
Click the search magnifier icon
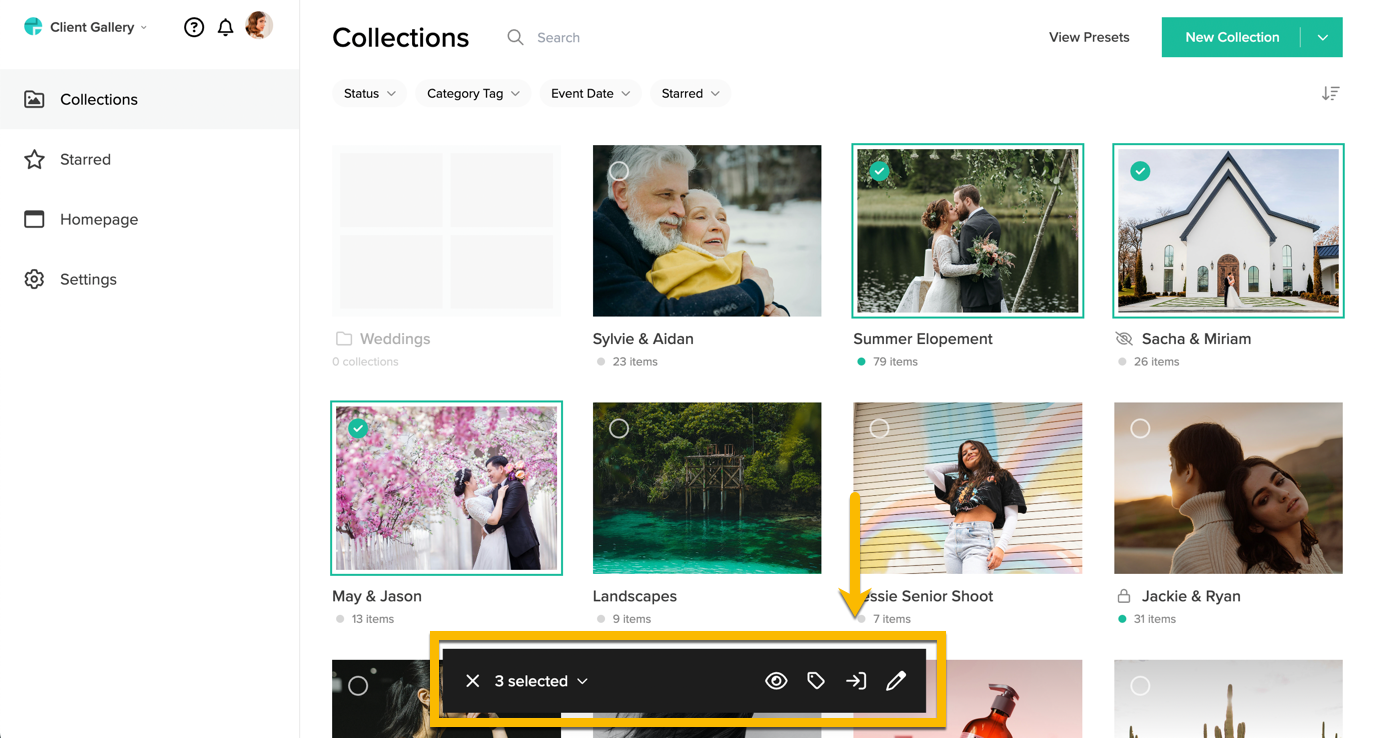pos(515,37)
